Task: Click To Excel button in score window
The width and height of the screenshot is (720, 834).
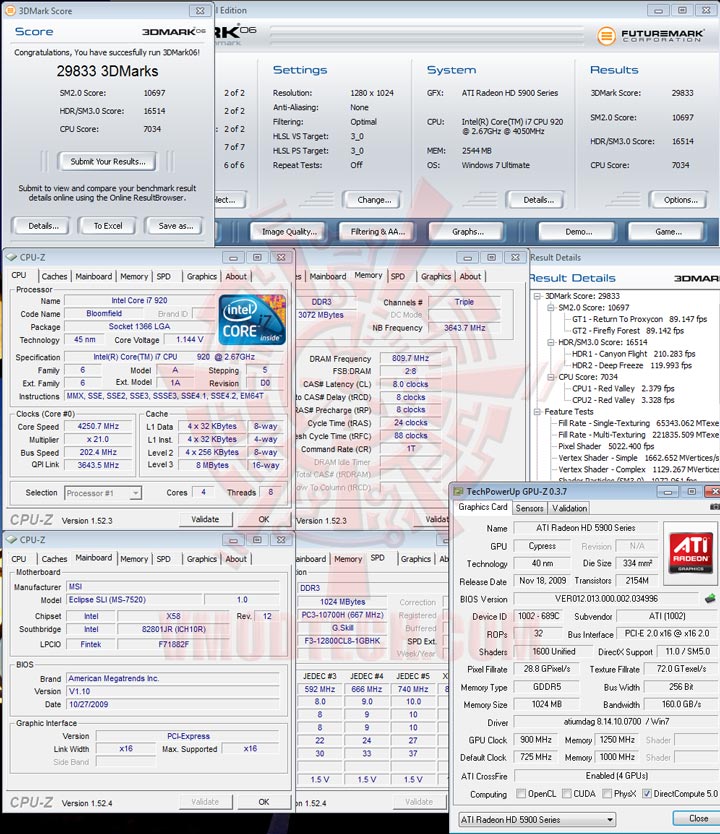Action: click(108, 226)
